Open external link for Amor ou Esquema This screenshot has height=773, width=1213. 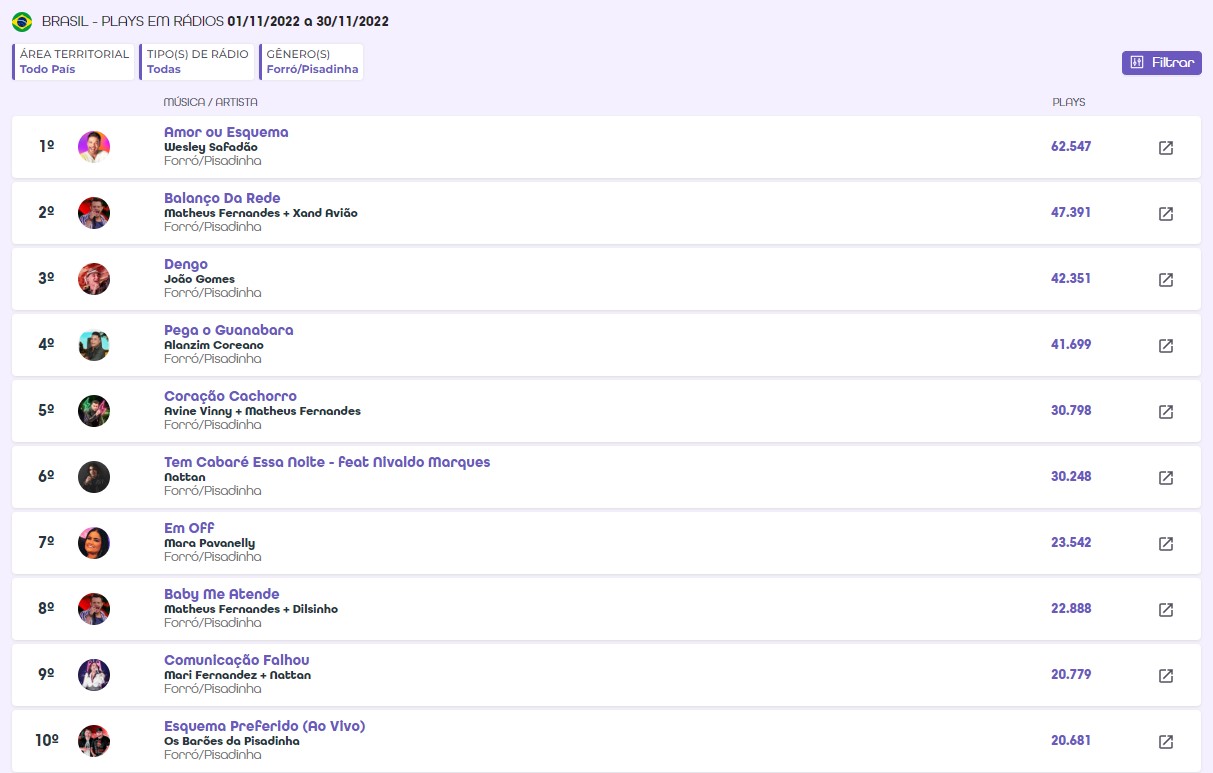[x=1165, y=148]
